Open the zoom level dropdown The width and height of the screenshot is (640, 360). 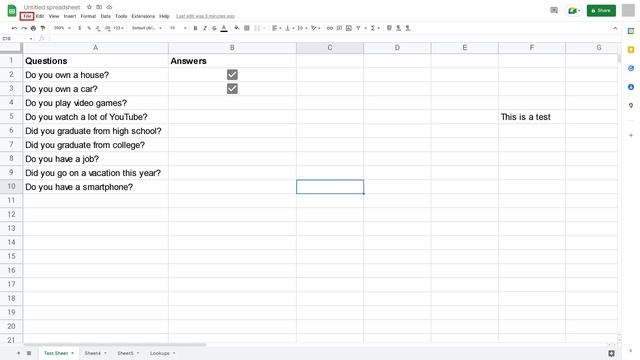(x=62, y=28)
